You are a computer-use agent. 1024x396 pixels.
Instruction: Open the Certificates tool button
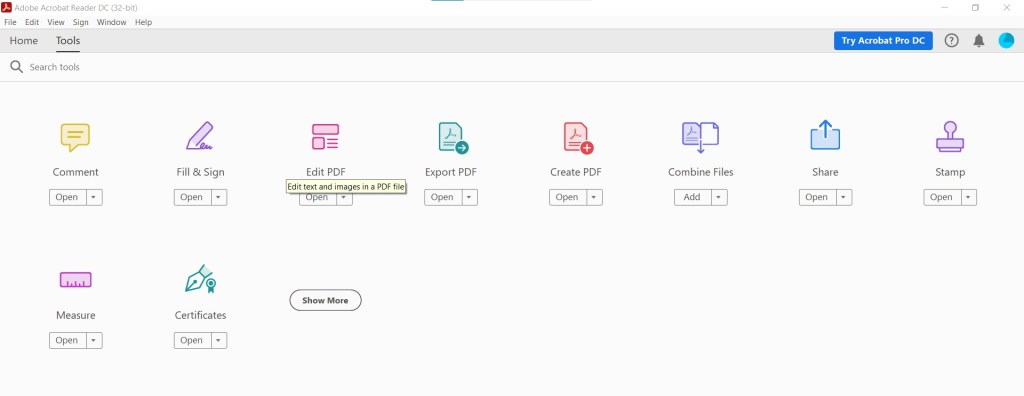tap(193, 340)
